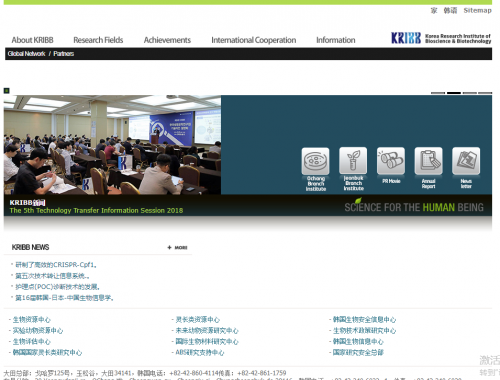Open the News letter icon

point(466,168)
